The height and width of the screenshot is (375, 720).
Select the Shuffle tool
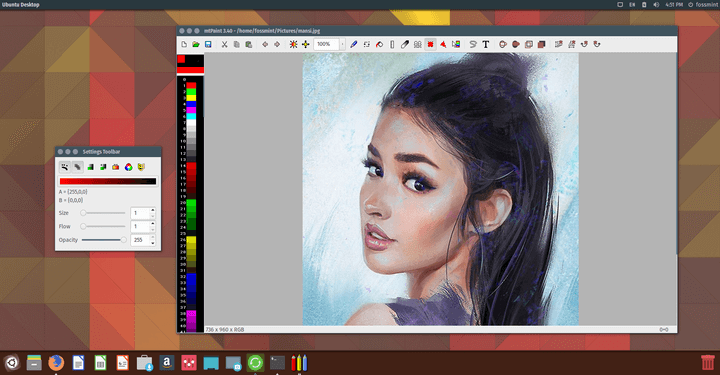tap(366, 45)
